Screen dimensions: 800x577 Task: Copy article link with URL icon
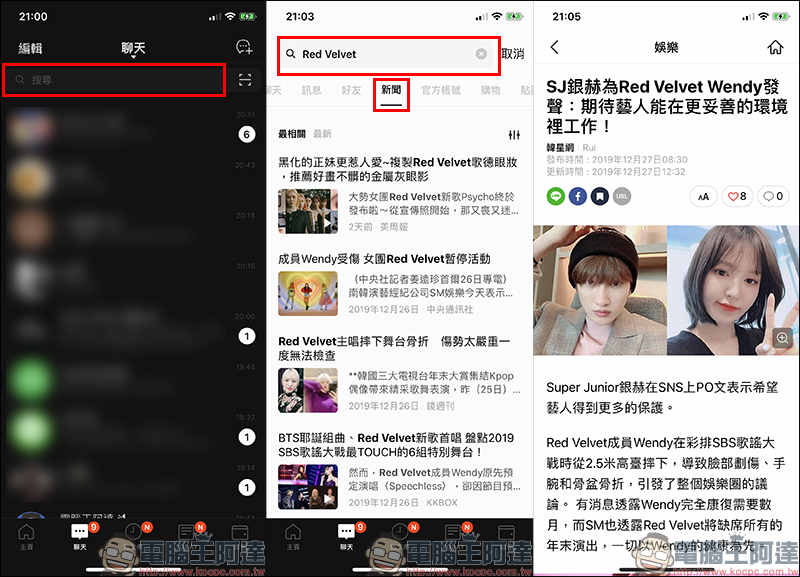point(621,196)
